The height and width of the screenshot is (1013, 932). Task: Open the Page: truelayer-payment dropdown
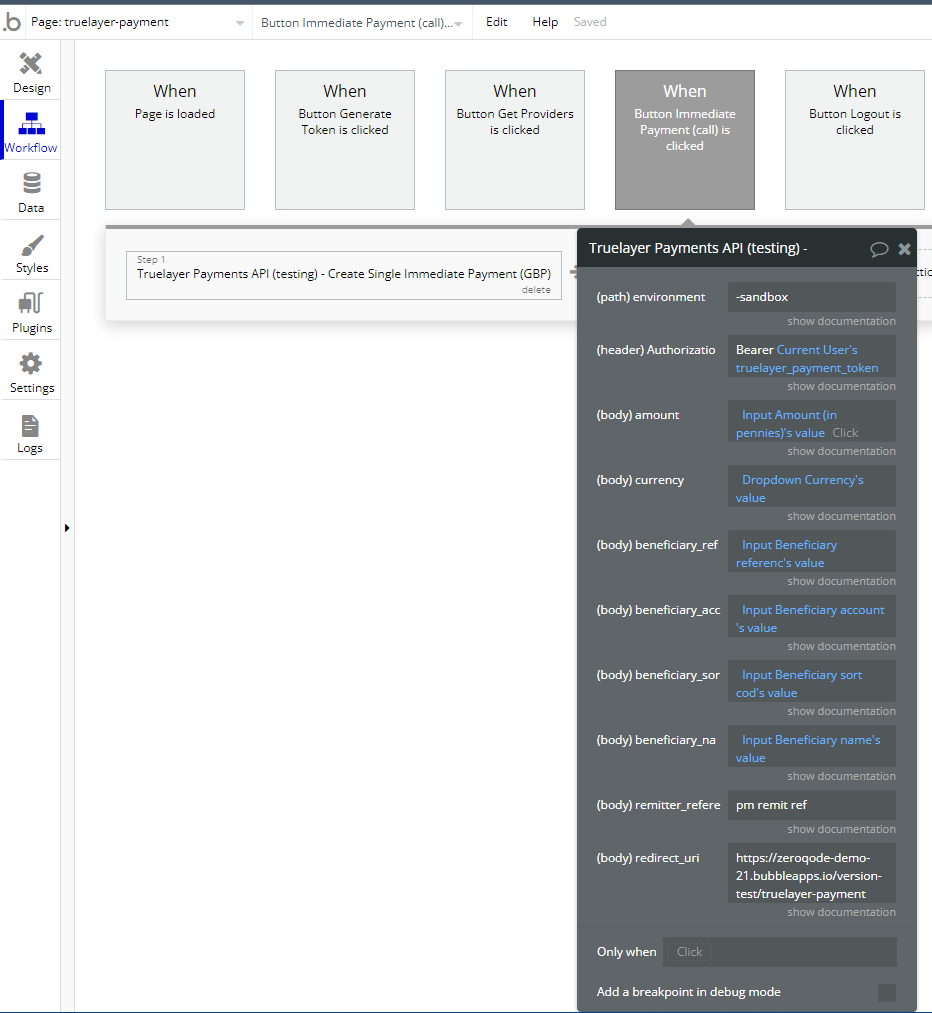(138, 23)
